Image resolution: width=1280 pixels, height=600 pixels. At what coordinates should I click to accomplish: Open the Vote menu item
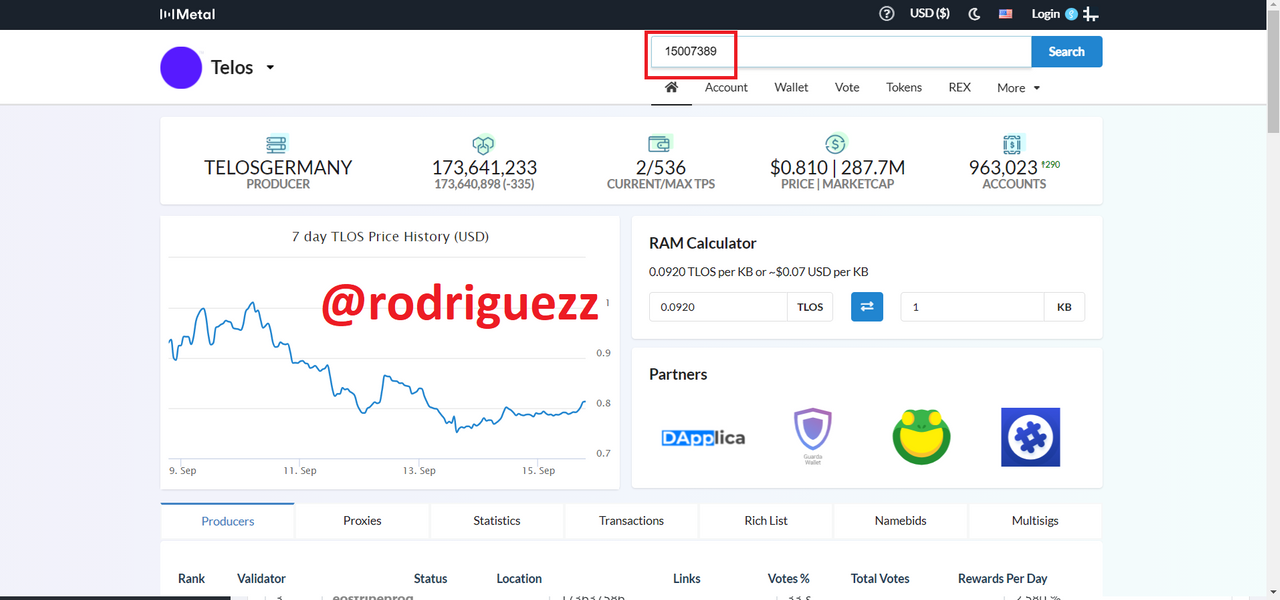[x=847, y=87]
